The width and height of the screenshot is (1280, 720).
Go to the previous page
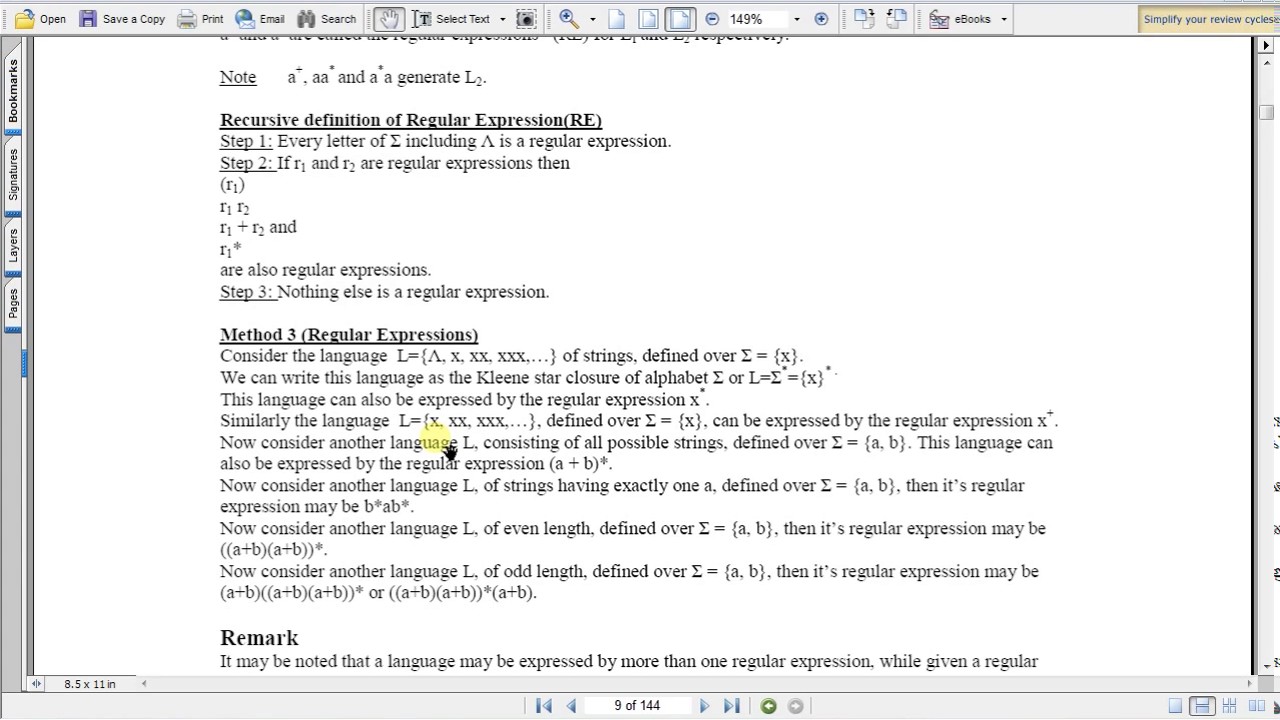pos(571,706)
